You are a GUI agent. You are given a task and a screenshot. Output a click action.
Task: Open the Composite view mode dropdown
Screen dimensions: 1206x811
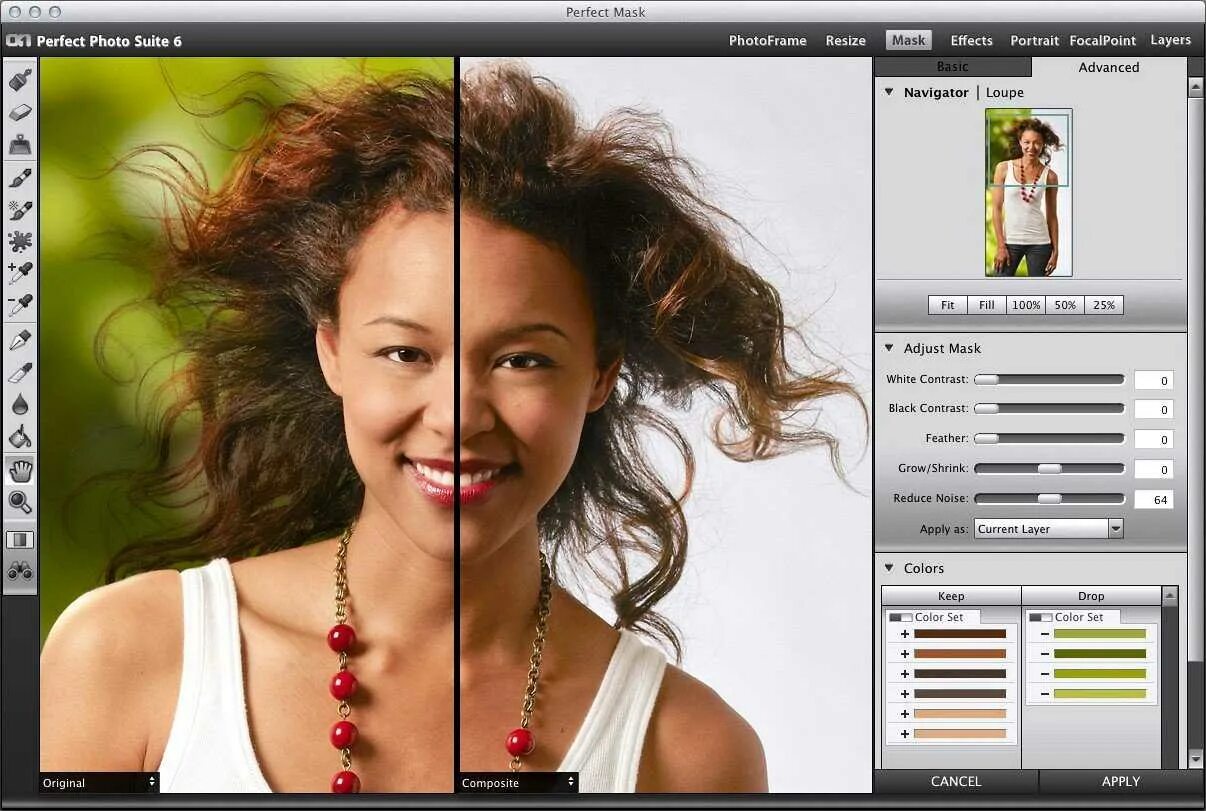coord(518,782)
